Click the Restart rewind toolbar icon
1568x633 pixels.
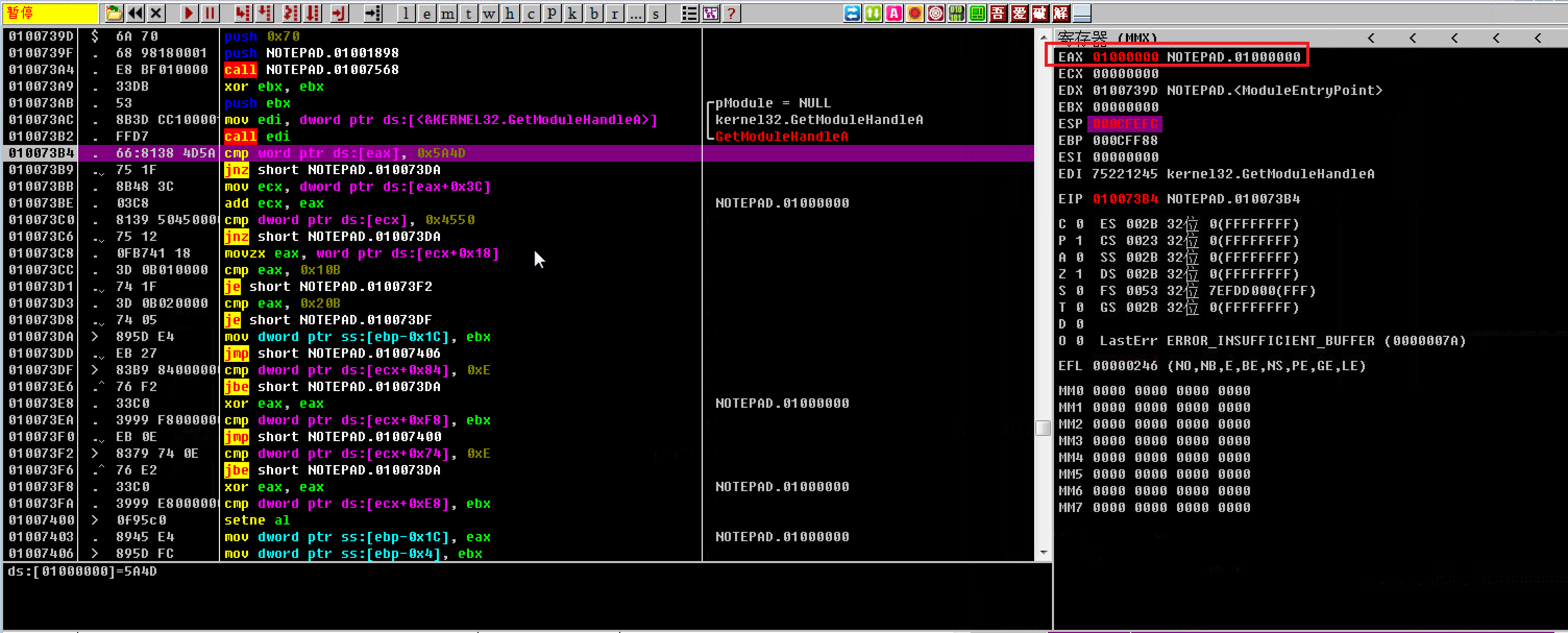tap(135, 13)
